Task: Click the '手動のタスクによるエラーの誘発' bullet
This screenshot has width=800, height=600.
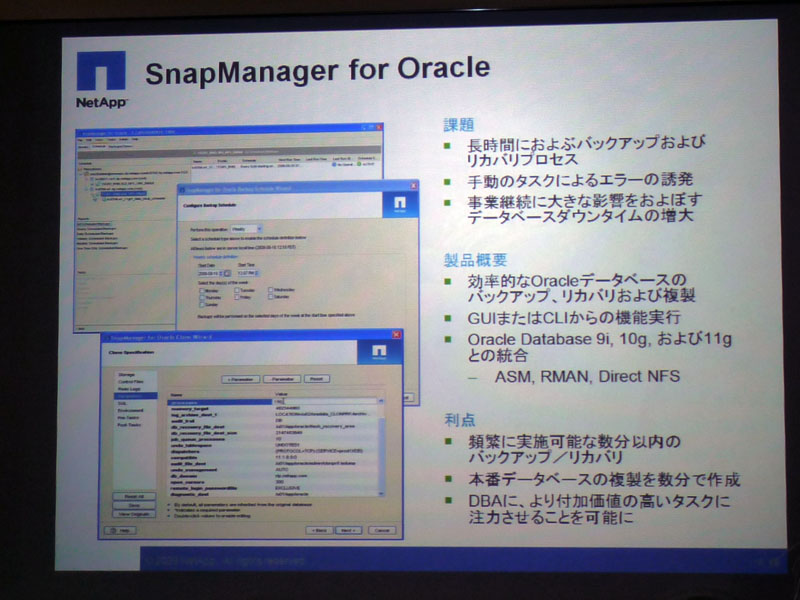Action: pyautogui.click(x=580, y=180)
